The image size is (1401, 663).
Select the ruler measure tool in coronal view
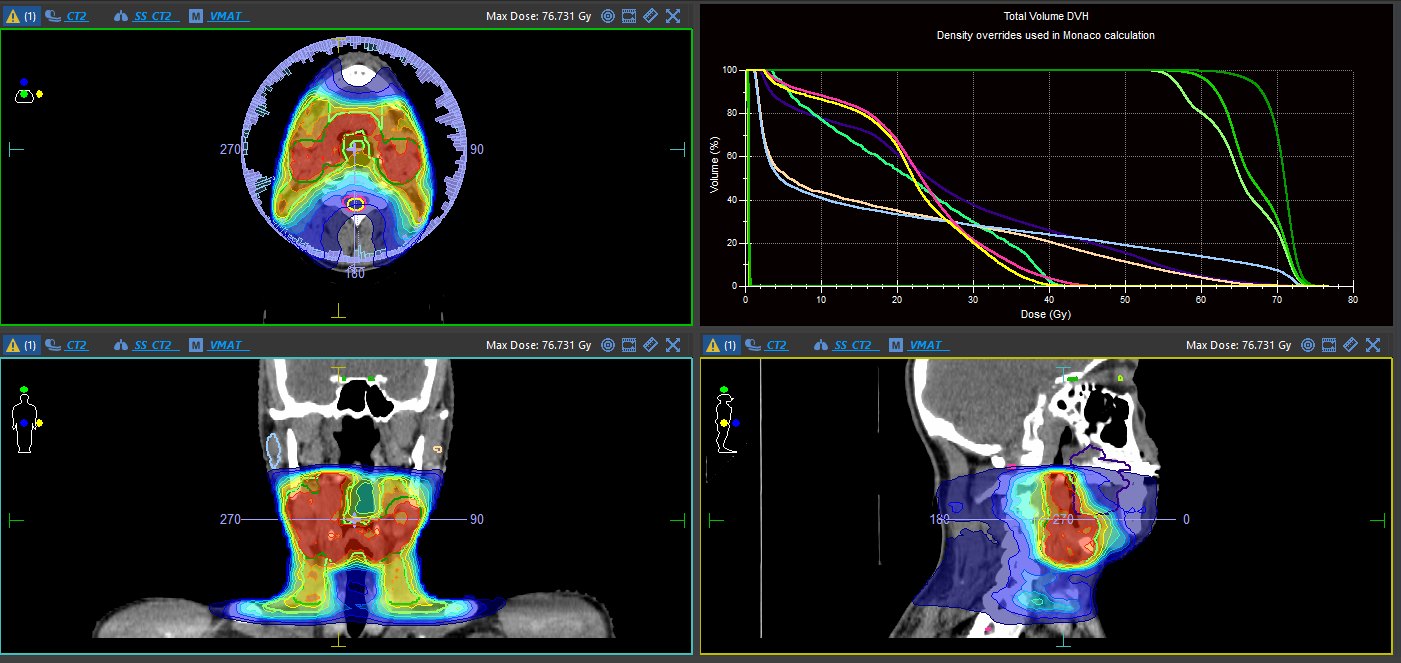tap(650, 345)
